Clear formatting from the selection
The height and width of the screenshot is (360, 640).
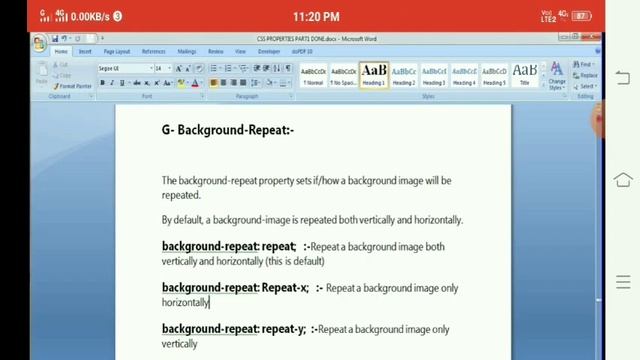click(199, 69)
